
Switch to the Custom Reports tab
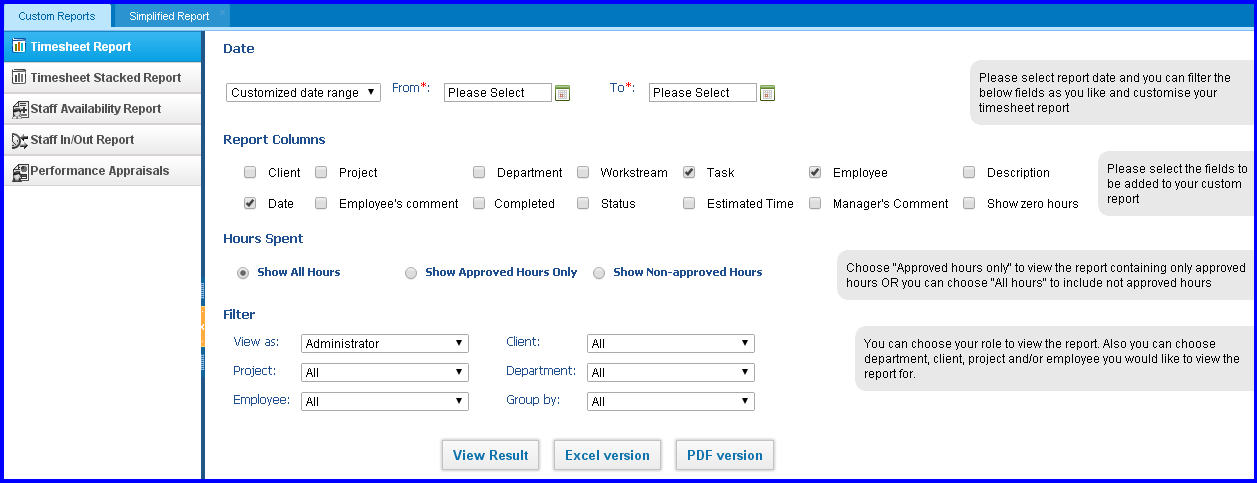click(x=57, y=16)
